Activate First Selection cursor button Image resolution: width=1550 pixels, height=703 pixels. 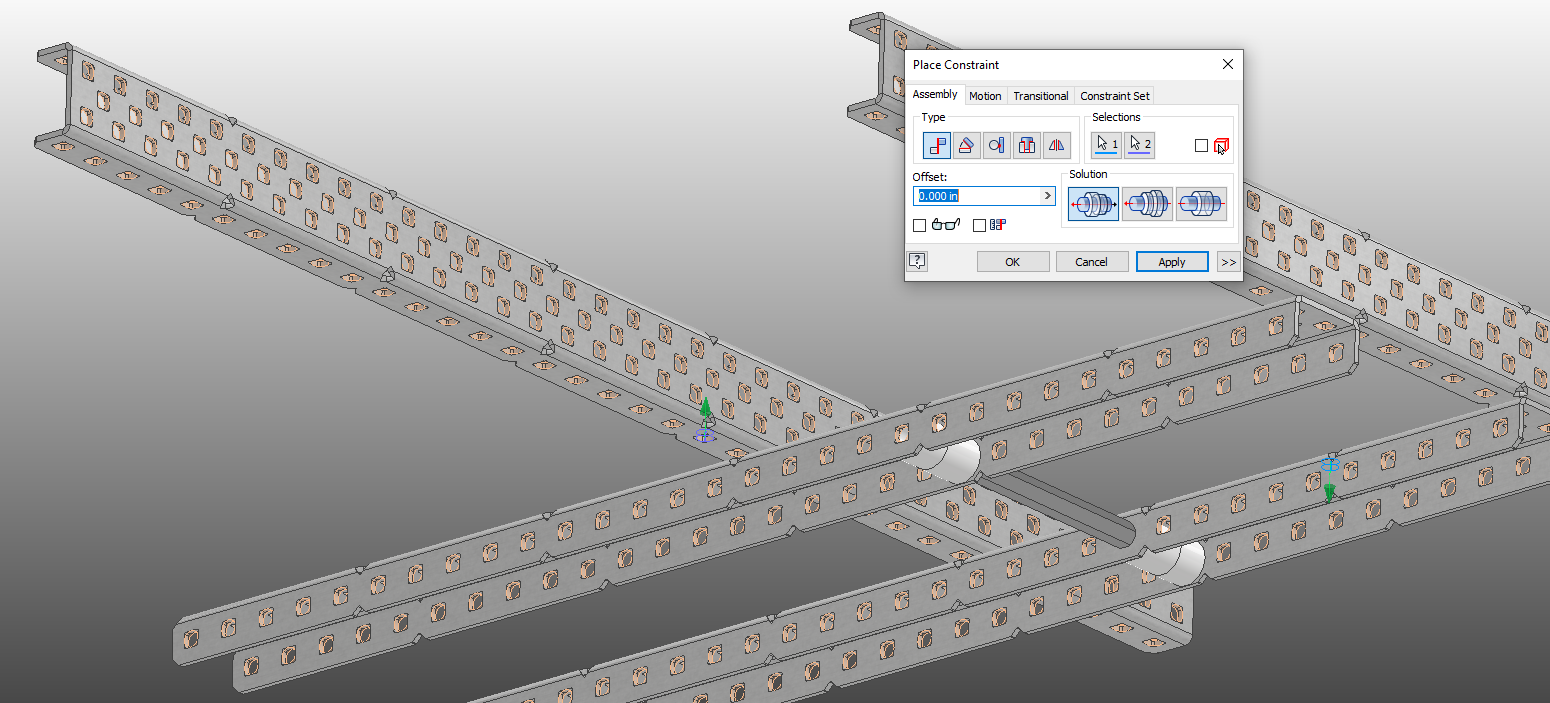(1106, 145)
